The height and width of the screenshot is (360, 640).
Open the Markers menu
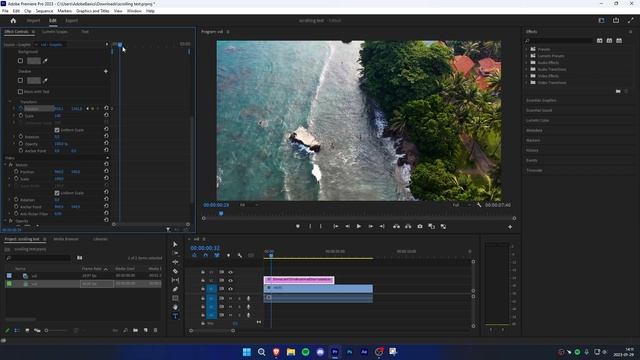[64, 11]
